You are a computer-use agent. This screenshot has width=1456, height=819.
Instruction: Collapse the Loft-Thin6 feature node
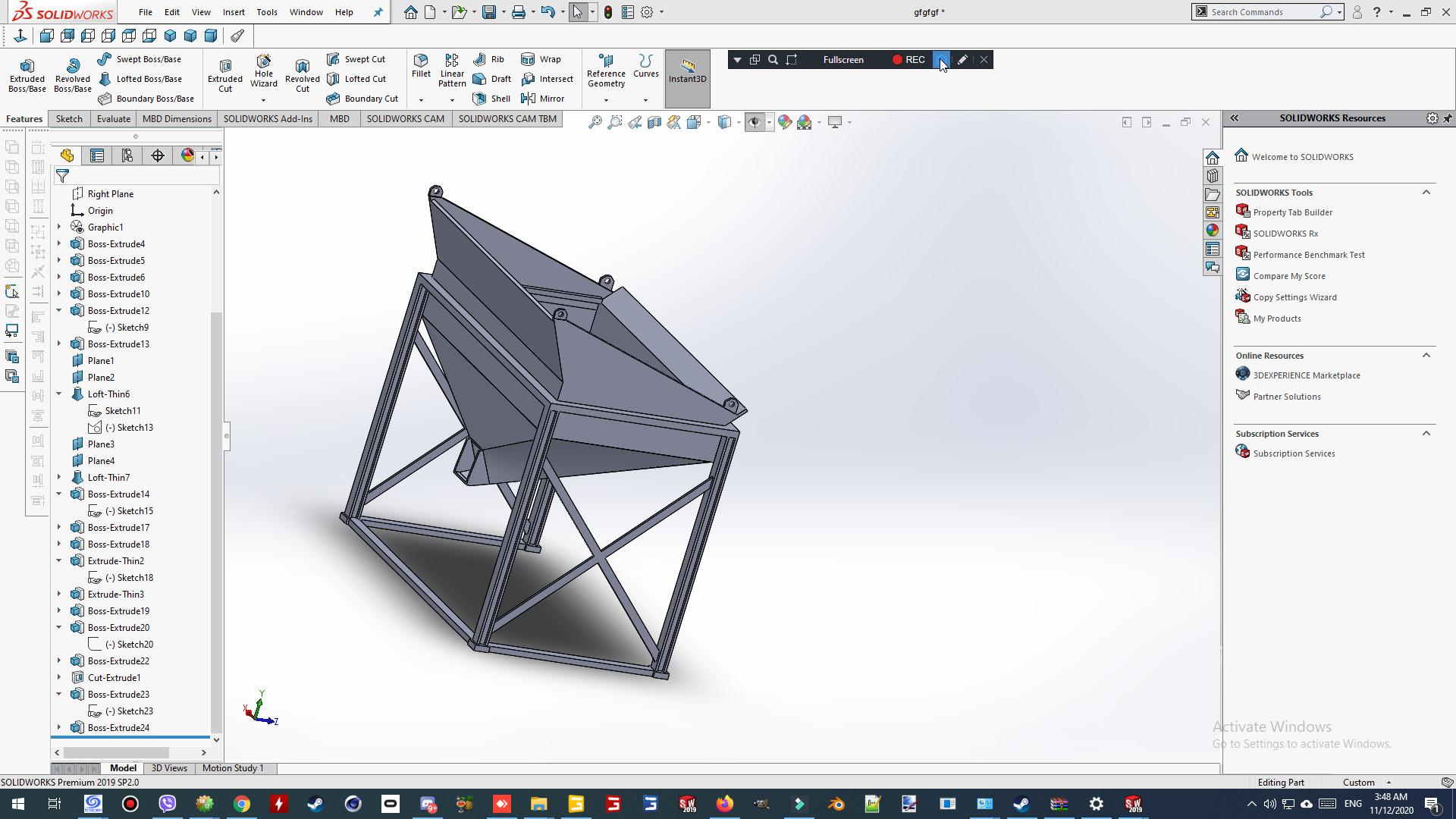(59, 394)
